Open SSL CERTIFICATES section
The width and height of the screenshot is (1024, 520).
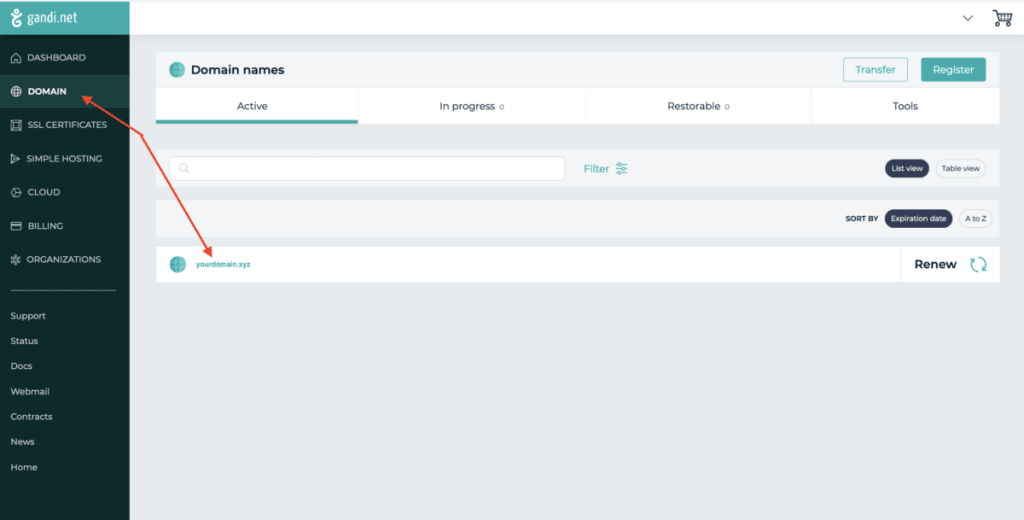coord(65,125)
